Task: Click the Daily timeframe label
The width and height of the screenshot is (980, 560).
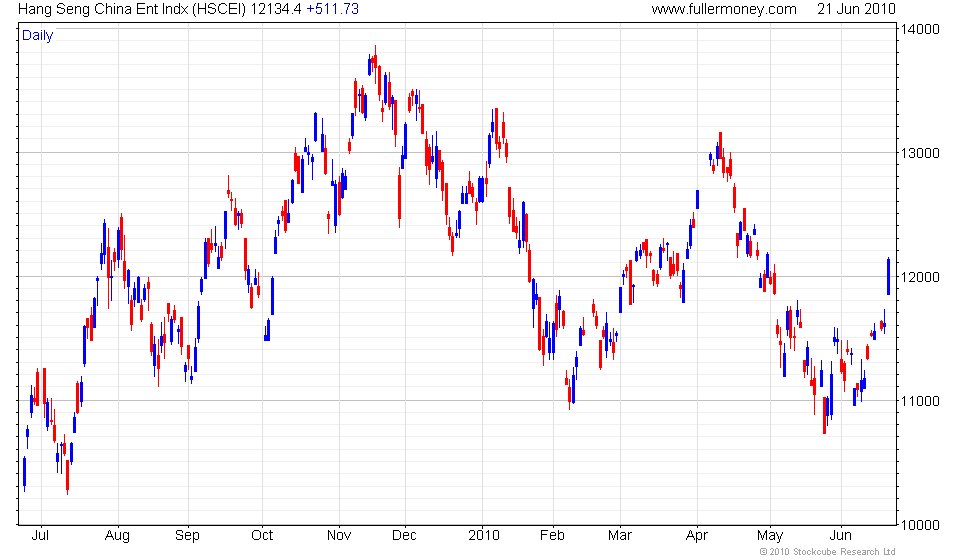Action: point(38,36)
